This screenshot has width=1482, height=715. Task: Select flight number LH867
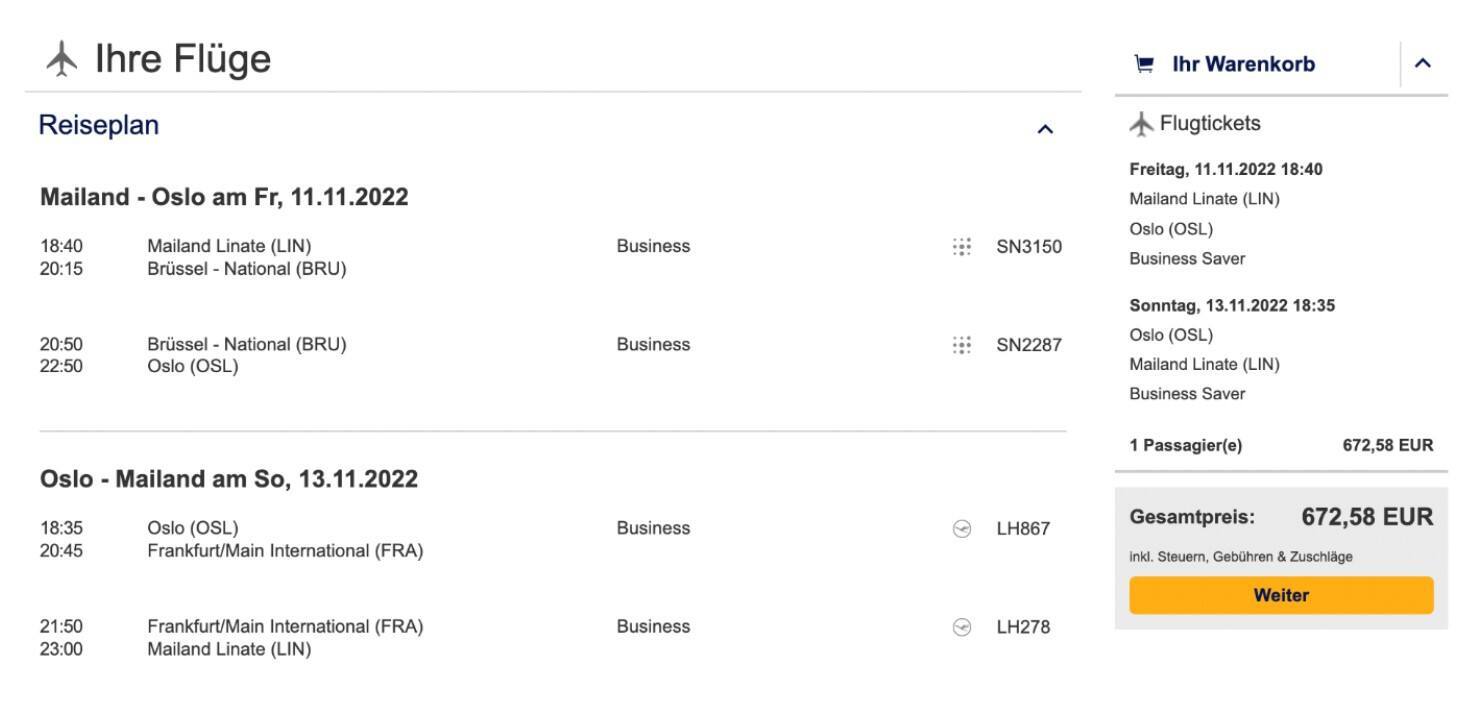pos(1023,529)
